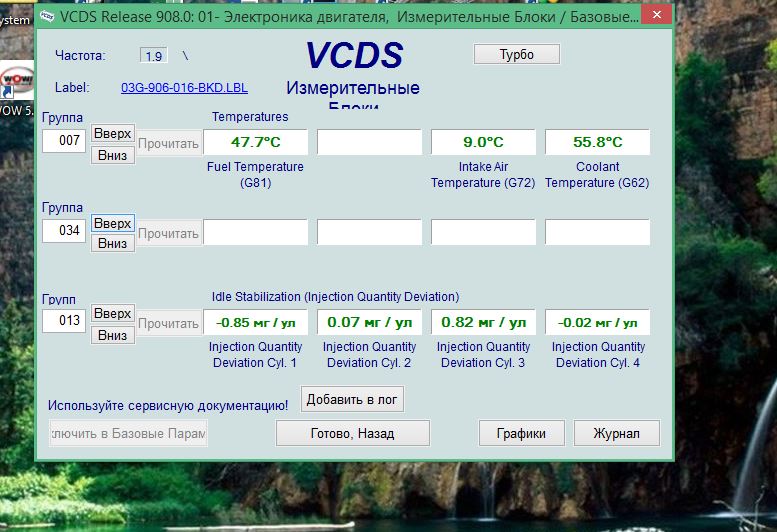Open the WOW desktop shortcut icon

click(16, 80)
